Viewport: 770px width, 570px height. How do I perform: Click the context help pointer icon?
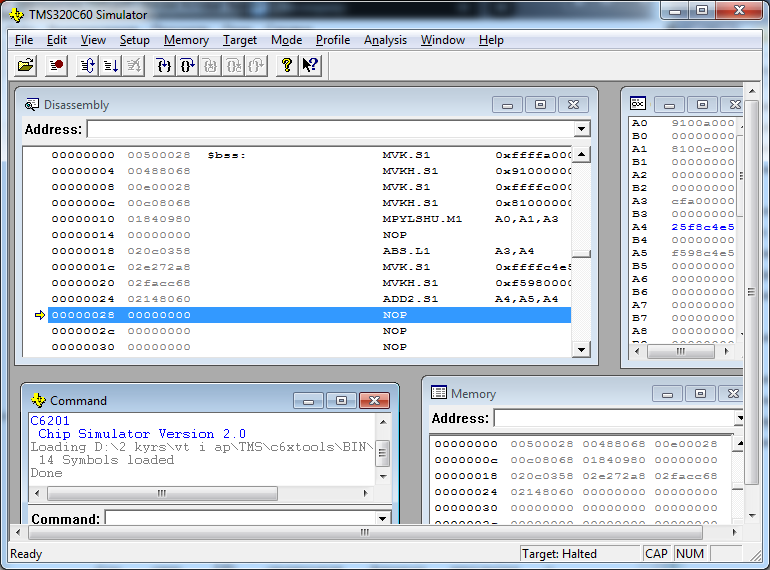(x=310, y=65)
